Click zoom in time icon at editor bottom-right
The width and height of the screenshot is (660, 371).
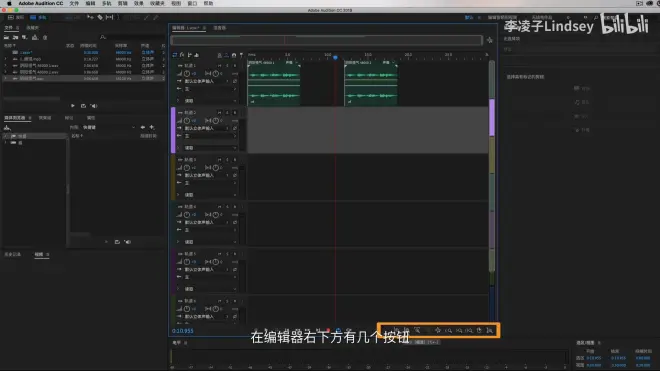click(x=448, y=331)
